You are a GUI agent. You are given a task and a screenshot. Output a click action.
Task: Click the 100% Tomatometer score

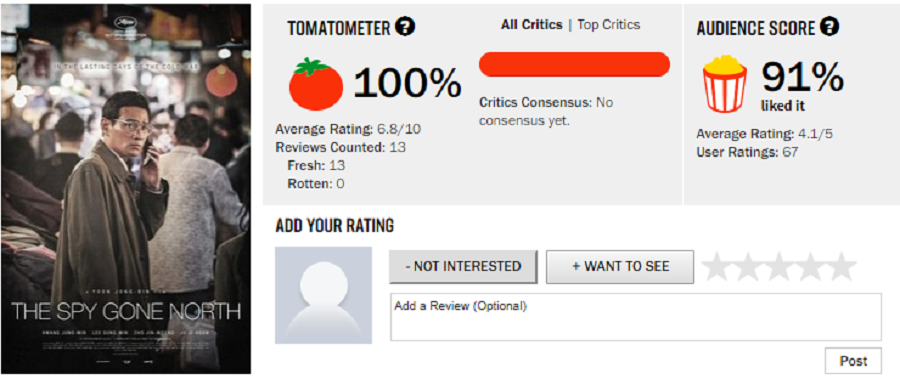pyautogui.click(x=407, y=83)
